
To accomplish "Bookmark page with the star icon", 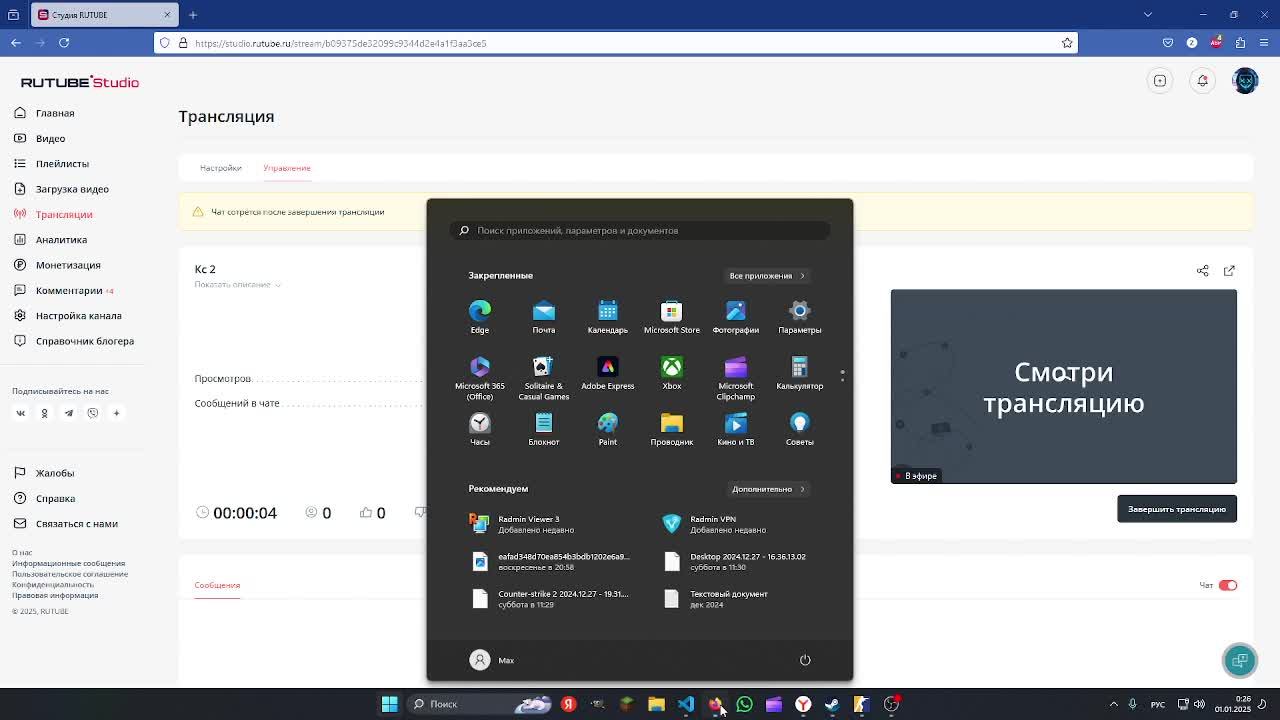I will tap(1067, 43).
